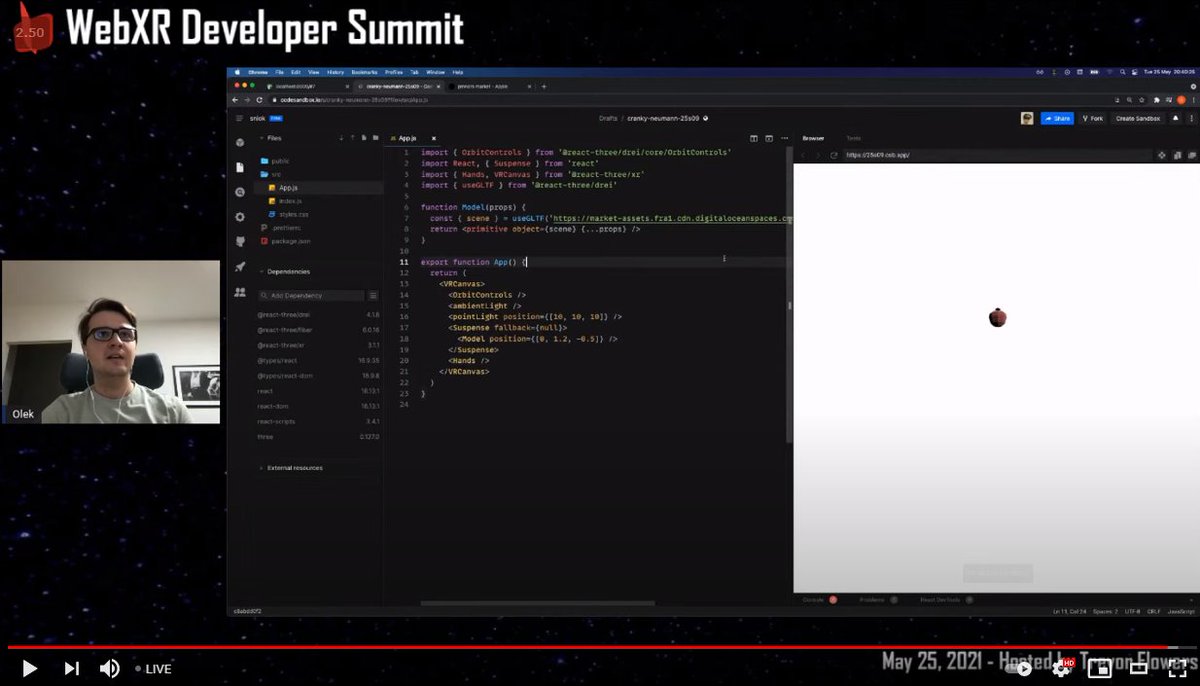
Task: Click Drafts breadcrumb link
Action: pyautogui.click(x=608, y=118)
